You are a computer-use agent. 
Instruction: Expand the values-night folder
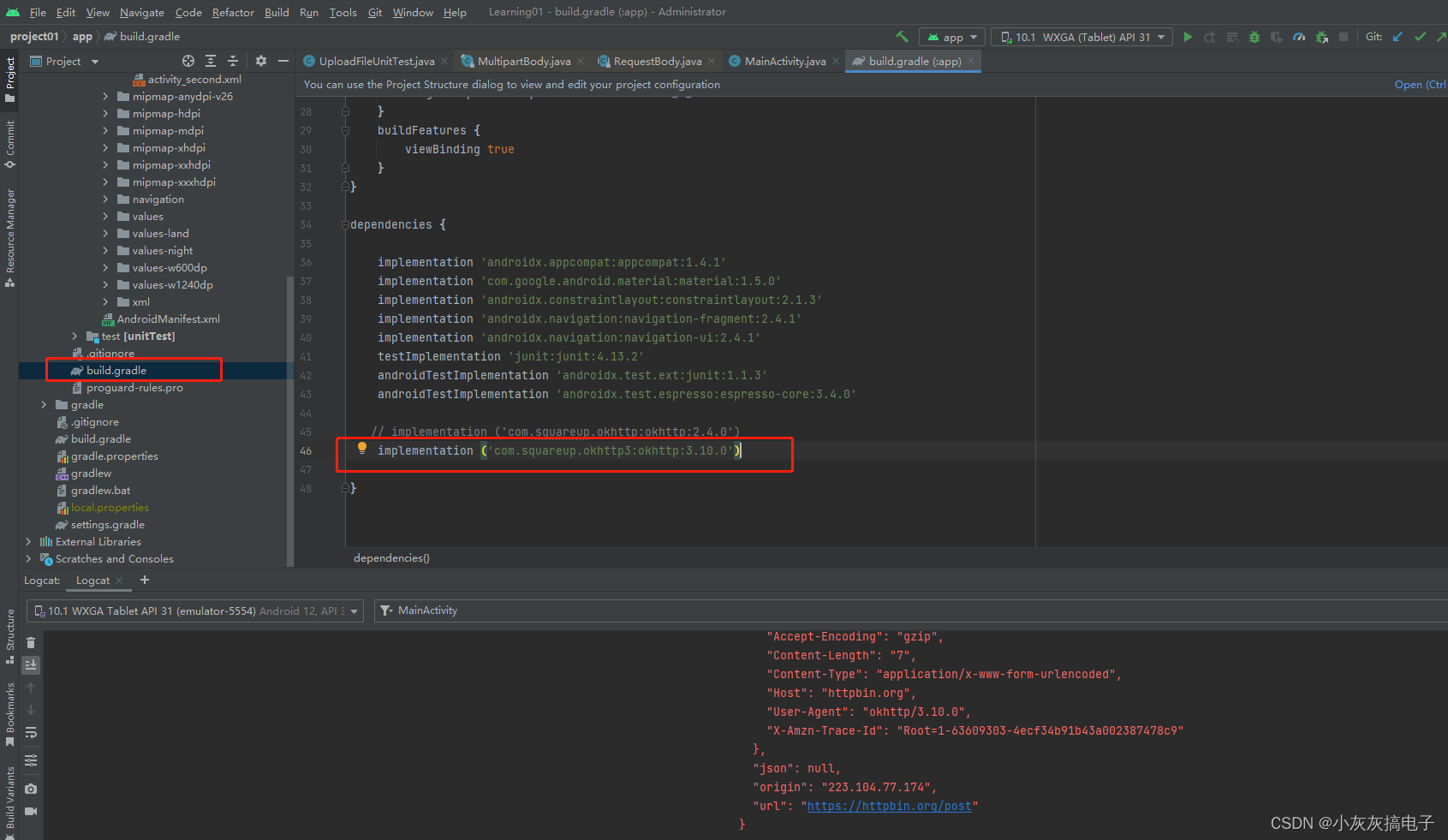(x=105, y=250)
